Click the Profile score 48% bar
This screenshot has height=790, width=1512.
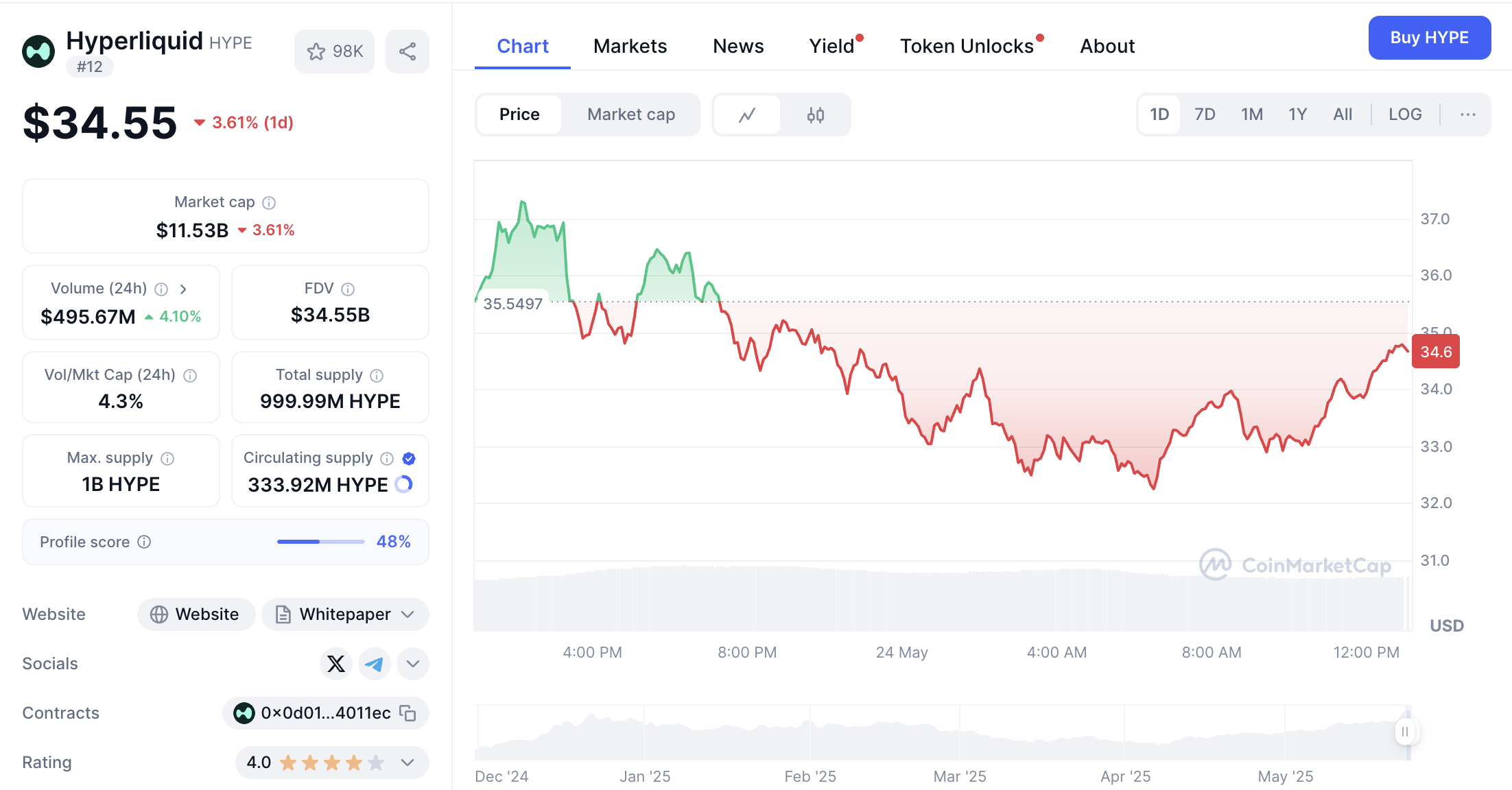(320, 542)
